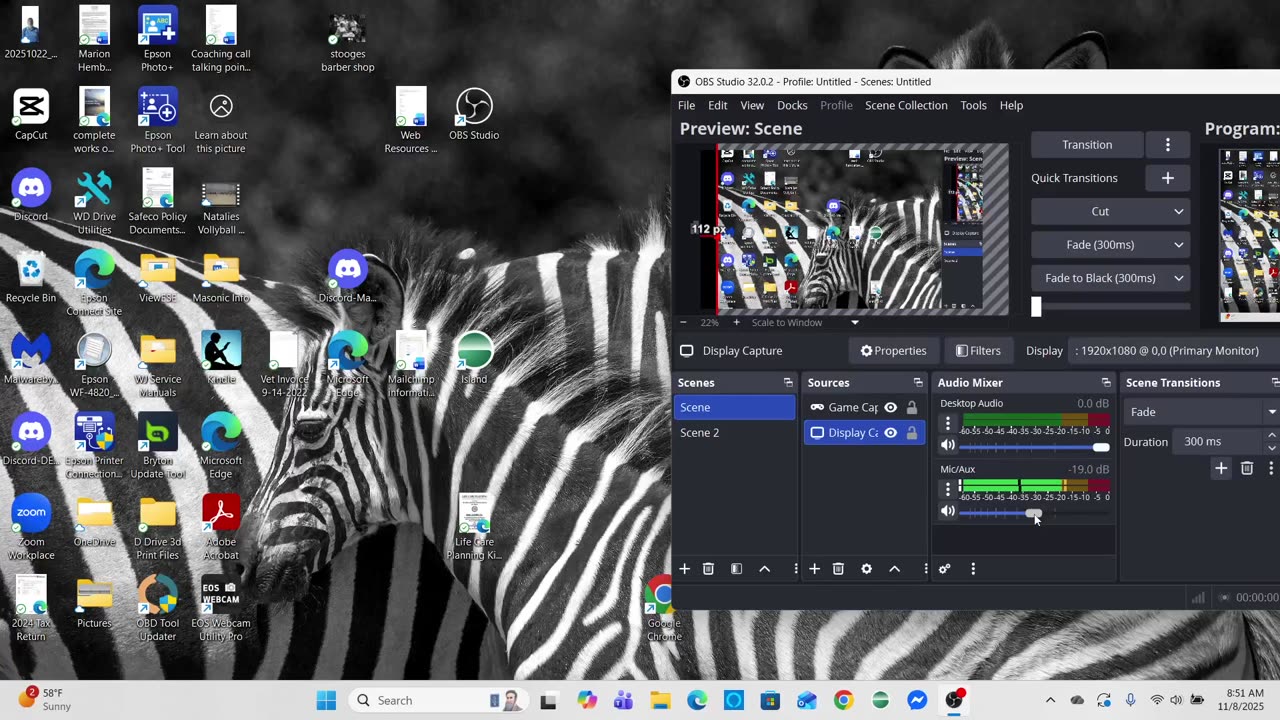The image size is (1280, 720).
Task: Show hidden system tray icons
Action: tap(1050, 700)
